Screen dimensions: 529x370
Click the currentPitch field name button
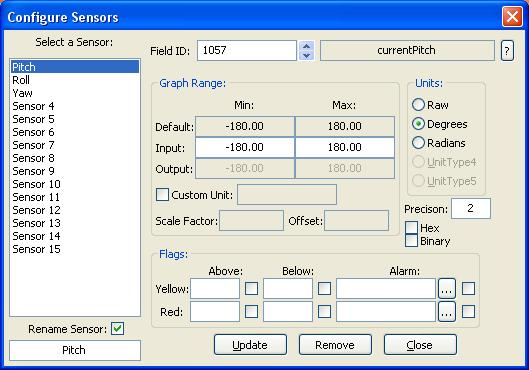click(407, 51)
